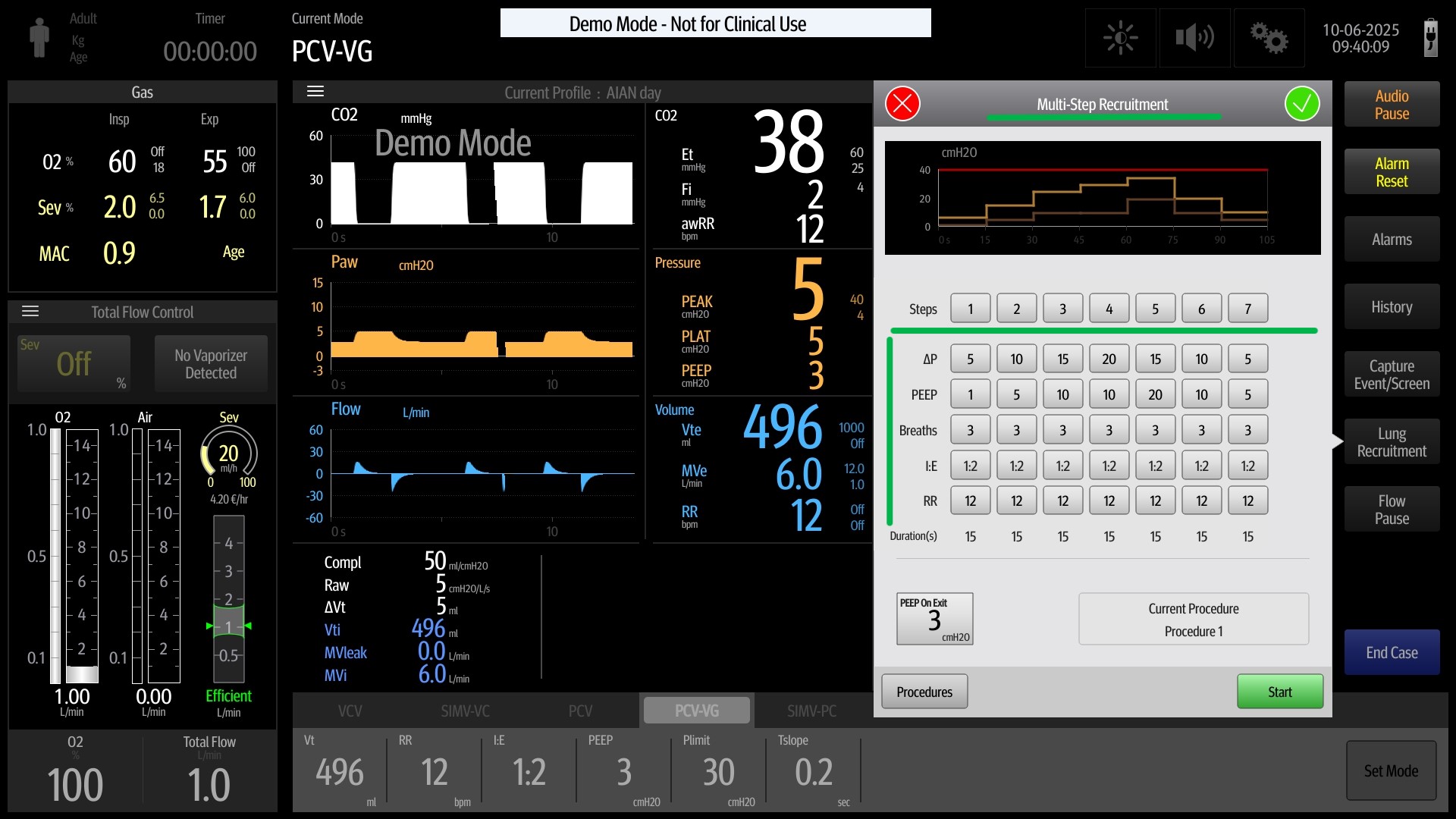Toggle Audio Pause
Screen dimensions: 1456x819
pyautogui.click(x=1392, y=105)
